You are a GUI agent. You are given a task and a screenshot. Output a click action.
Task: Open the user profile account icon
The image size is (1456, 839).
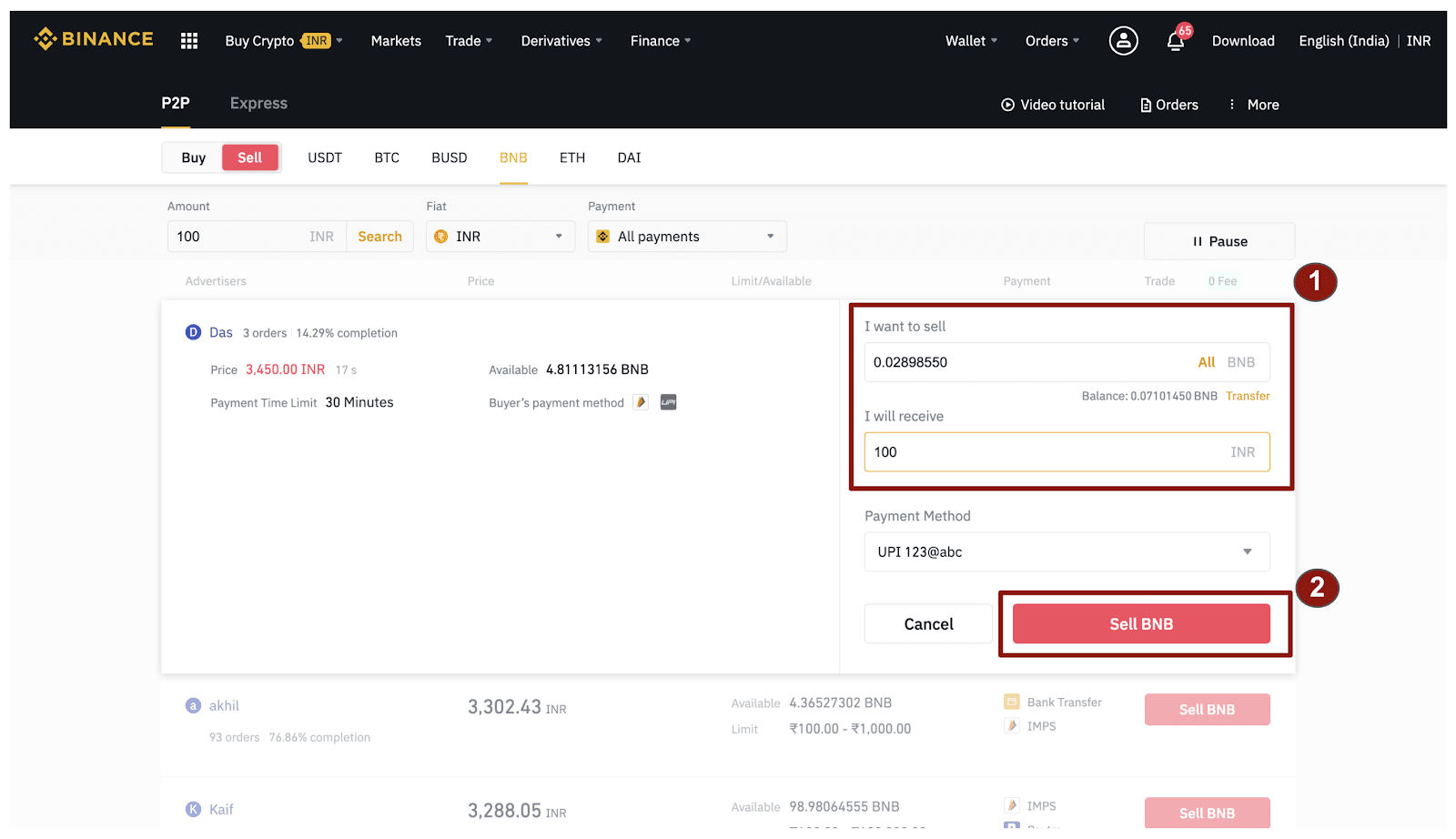tap(1123, 40)
